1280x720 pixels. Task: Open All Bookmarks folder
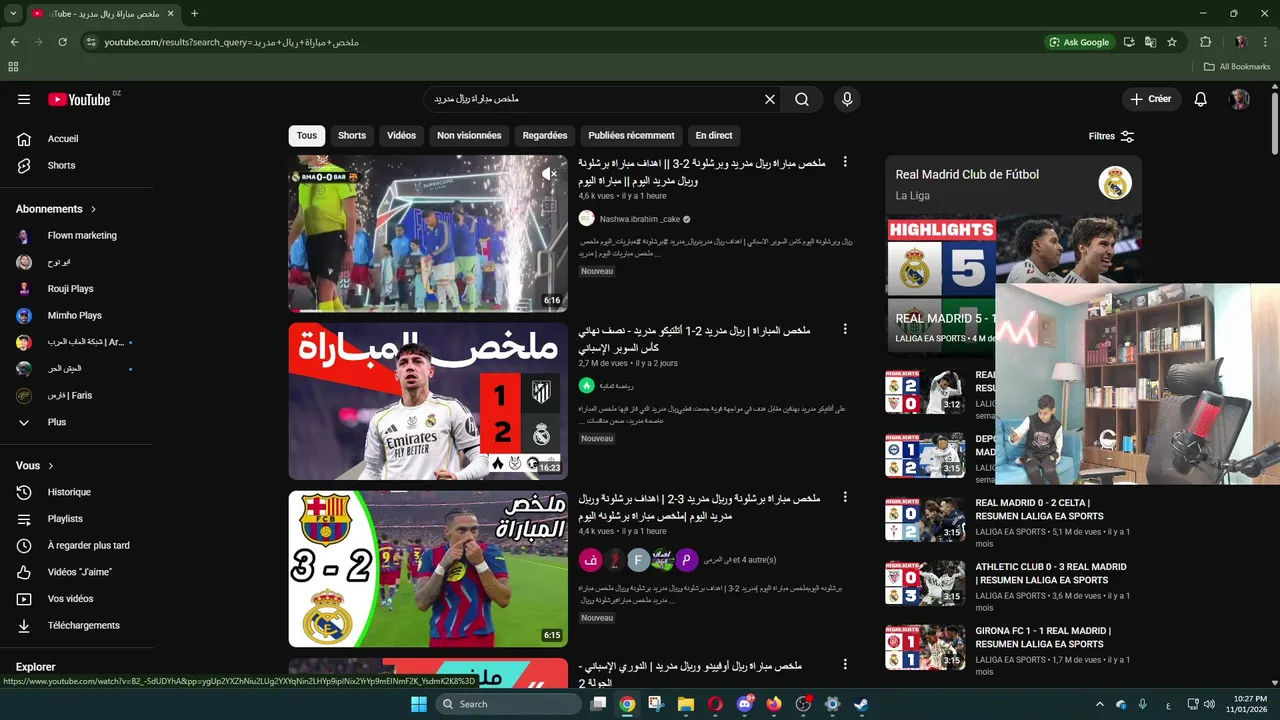(1237, 67)
